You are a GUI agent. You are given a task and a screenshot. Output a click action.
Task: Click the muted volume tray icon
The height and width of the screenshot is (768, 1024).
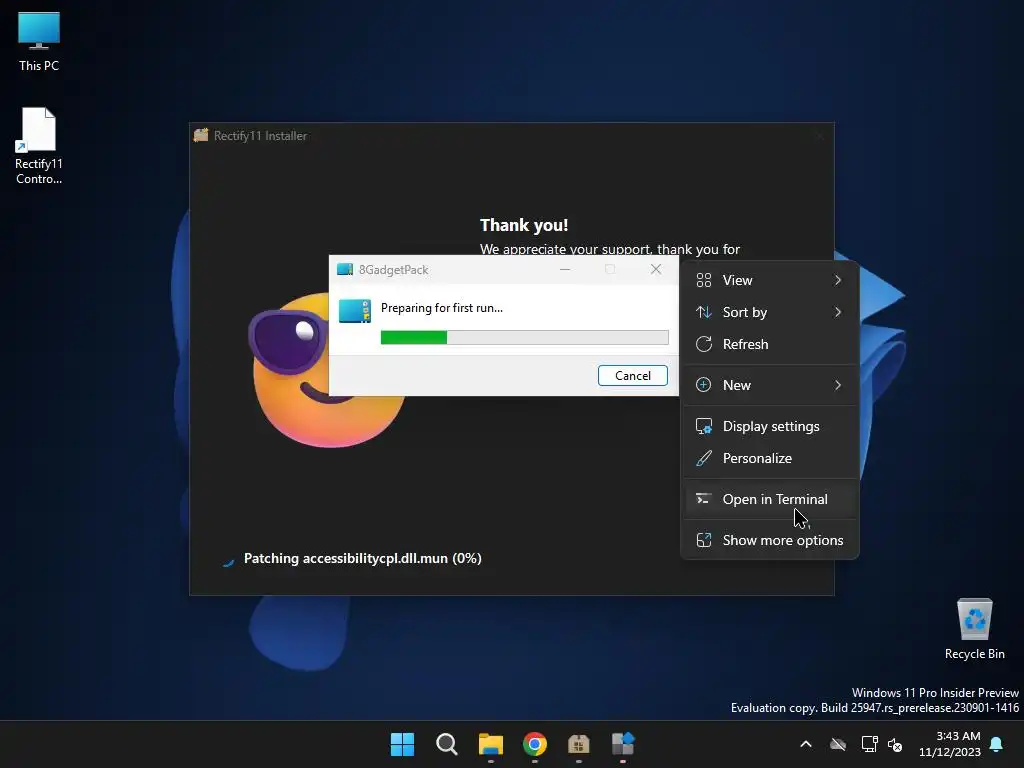pos(895,744)
